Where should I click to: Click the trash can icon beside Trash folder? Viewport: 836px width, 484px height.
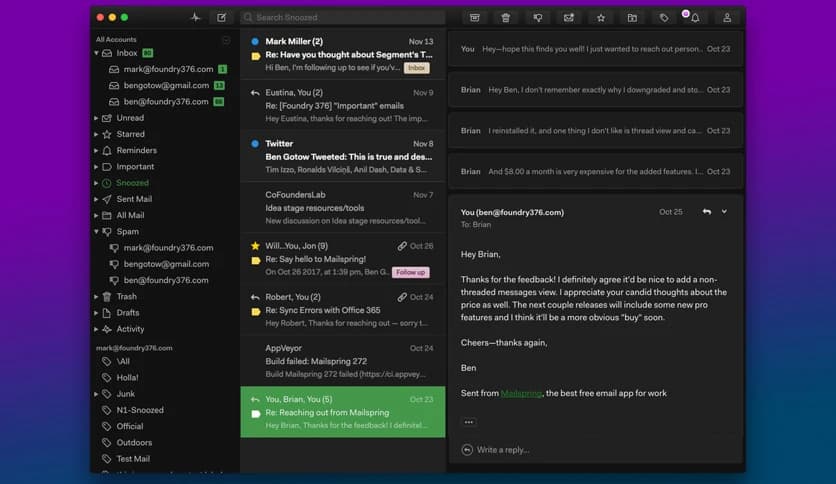(x=107, y=296)
